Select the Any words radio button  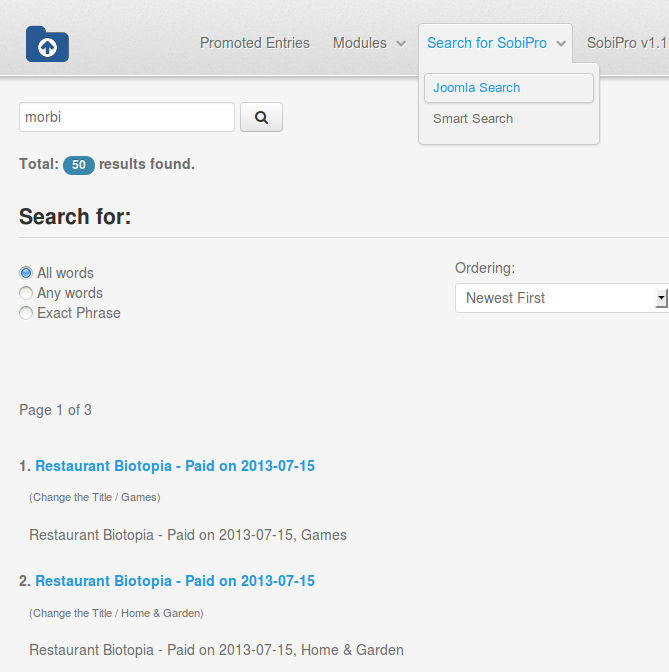pos(26,293)
